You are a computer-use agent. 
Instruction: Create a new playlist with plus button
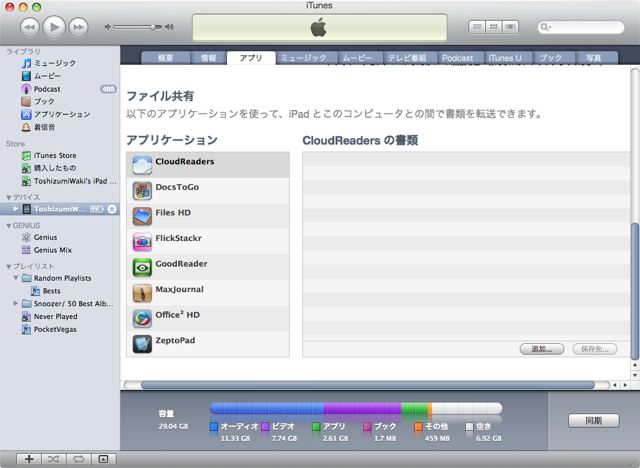tap(29, 459)
